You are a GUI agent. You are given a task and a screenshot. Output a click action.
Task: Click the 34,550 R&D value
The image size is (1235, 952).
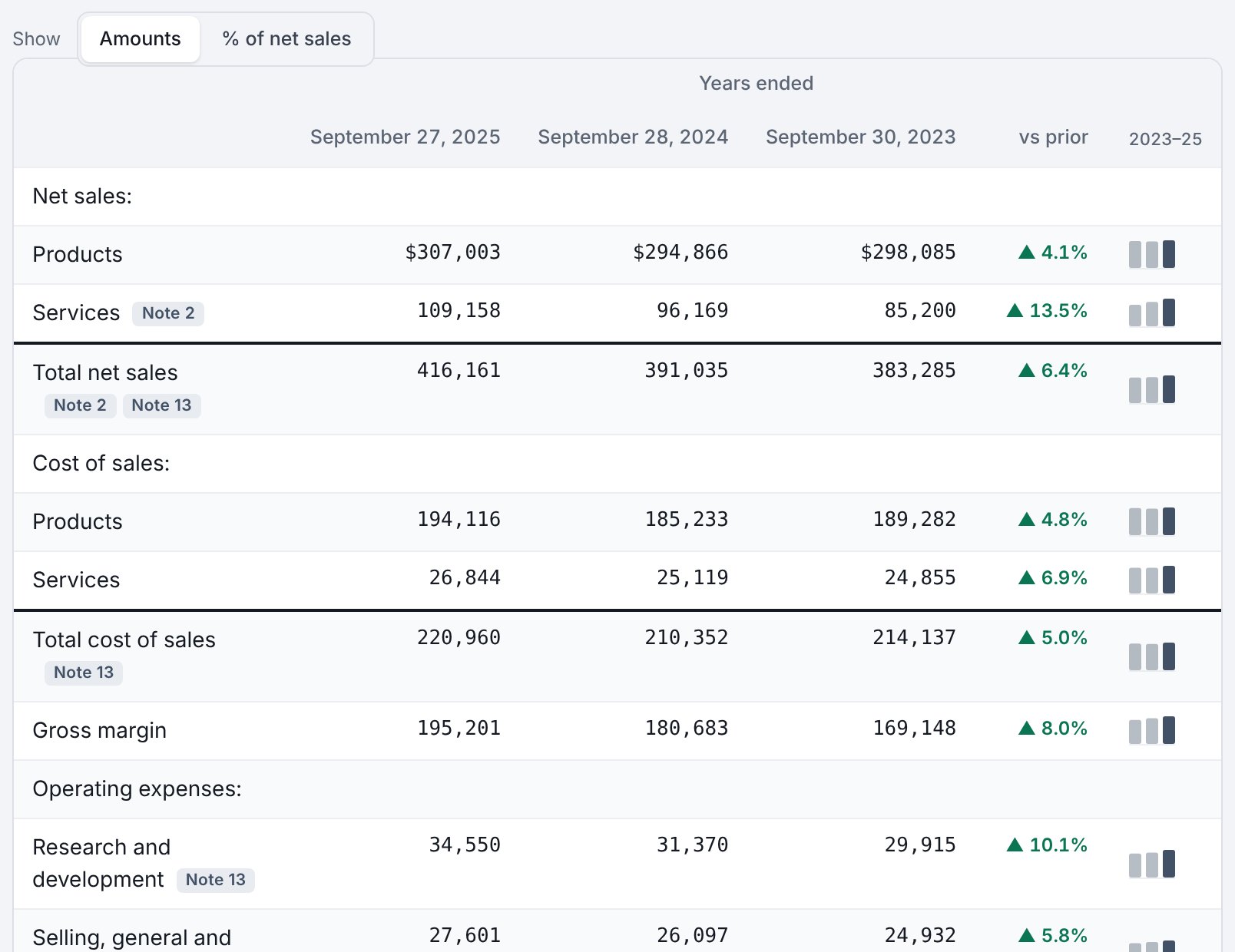point(465,845)
